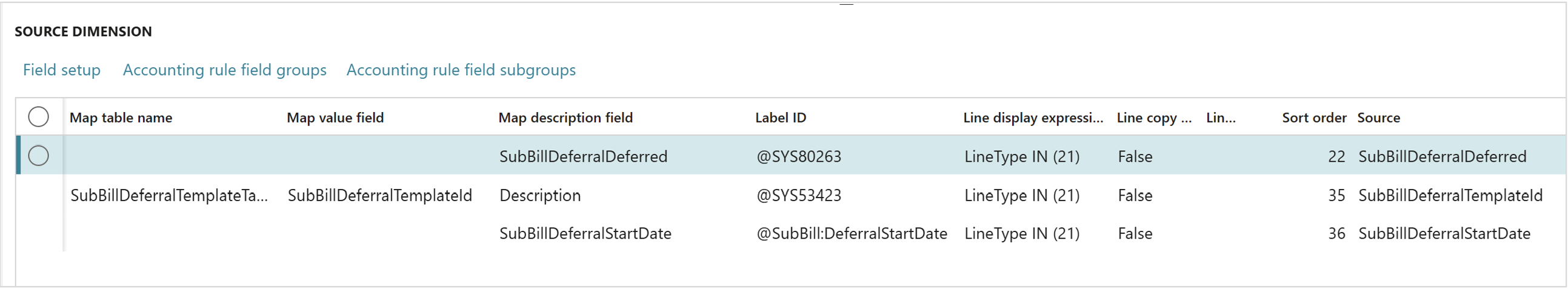
Task: Click the @SubBill:DeferralStartDate label cell
Action: pyautogui.click(x=852, y=234)
